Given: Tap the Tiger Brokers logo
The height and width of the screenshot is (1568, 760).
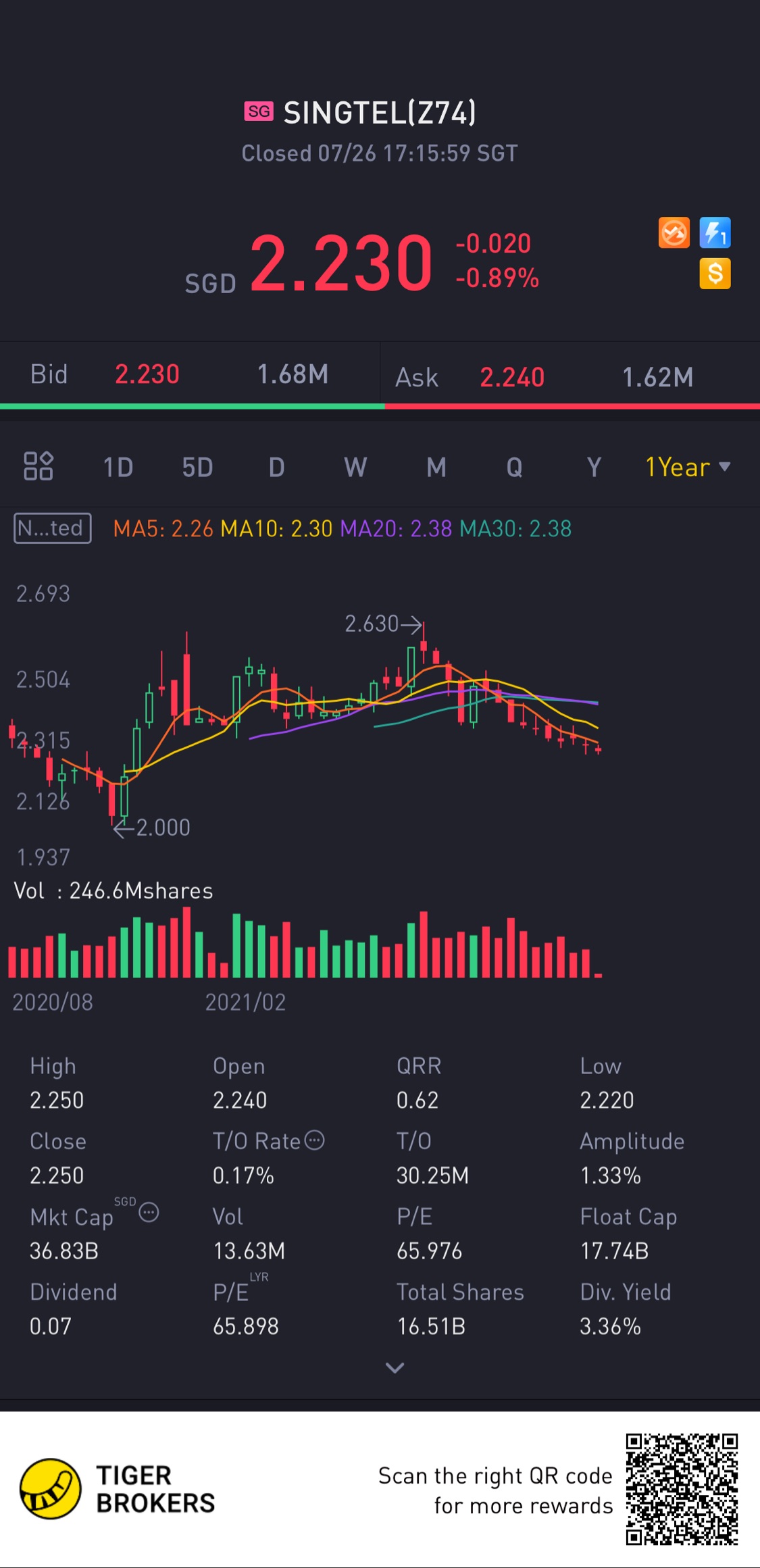Looking at the screenshot, I should pyautogui.click(x=118, y=1489).
